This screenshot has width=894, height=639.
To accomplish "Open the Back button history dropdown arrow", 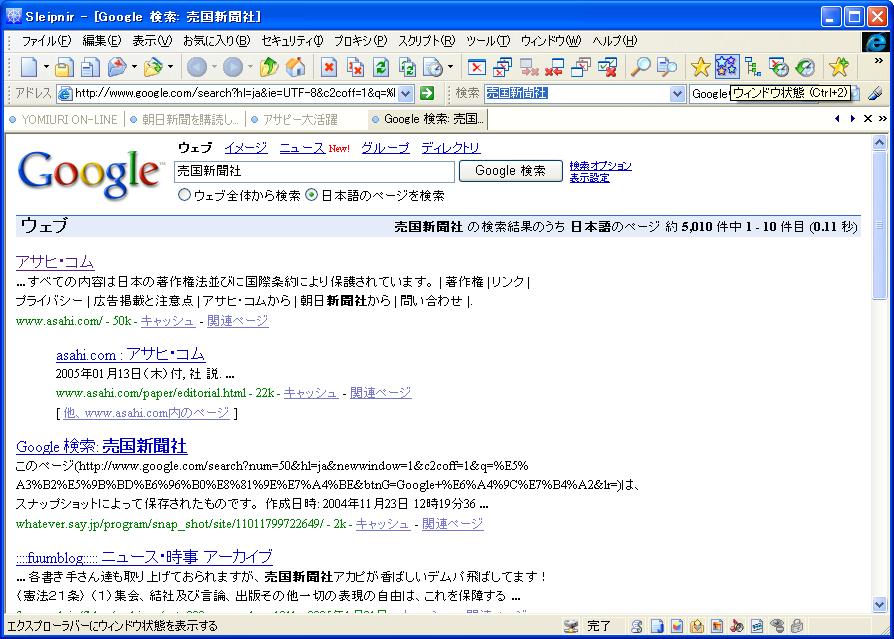I will tap(214, 67).
